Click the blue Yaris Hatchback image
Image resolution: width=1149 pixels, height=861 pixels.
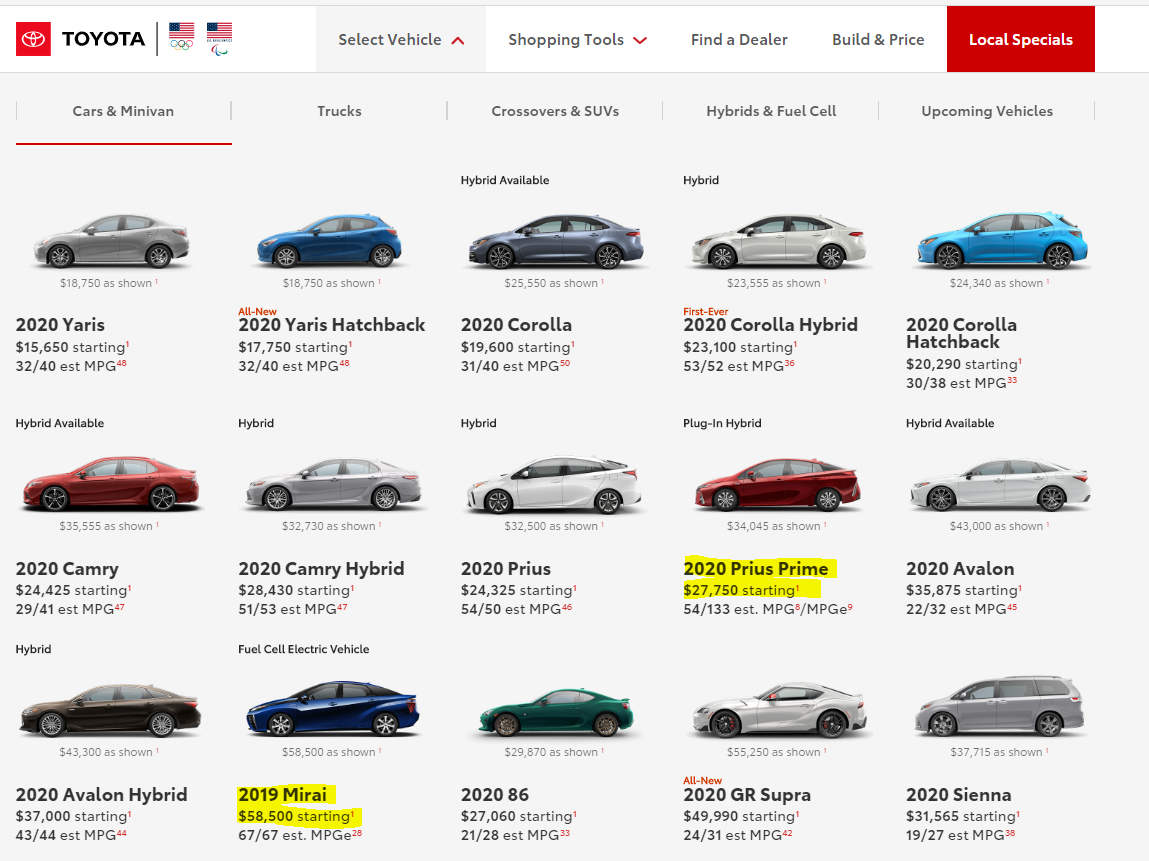[329, 240]
